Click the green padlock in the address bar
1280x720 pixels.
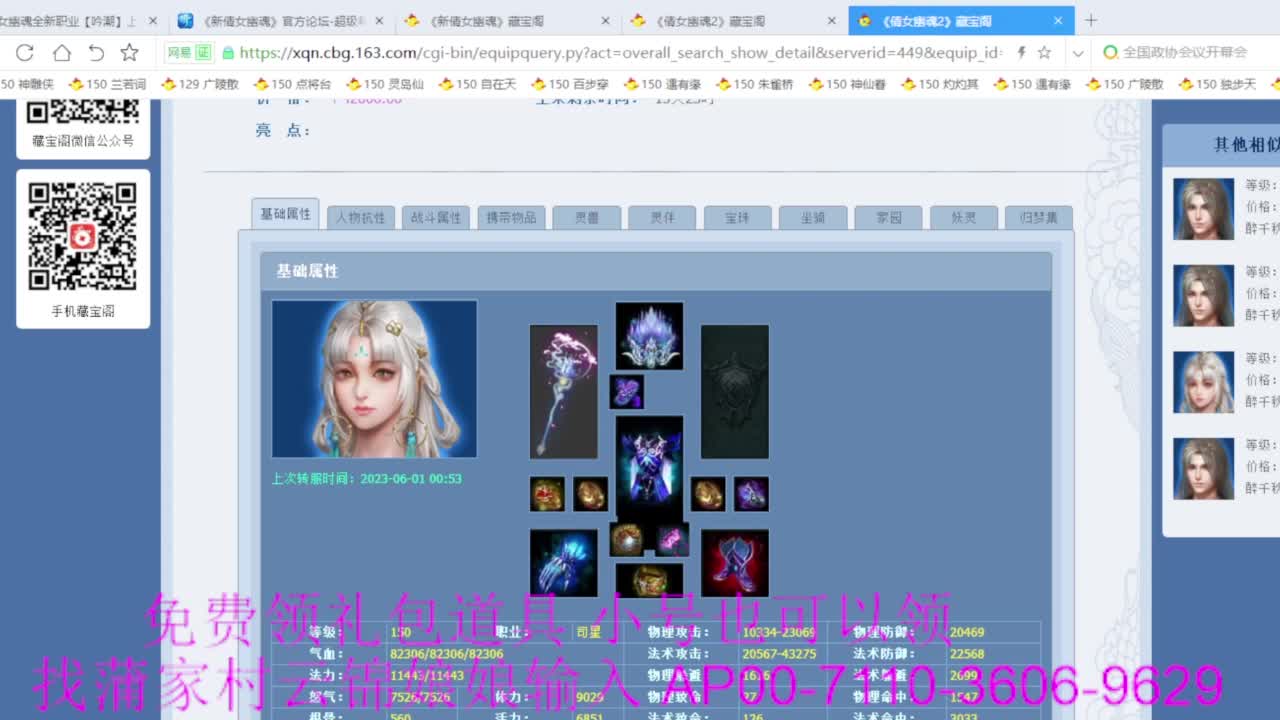tap(228, 53)
